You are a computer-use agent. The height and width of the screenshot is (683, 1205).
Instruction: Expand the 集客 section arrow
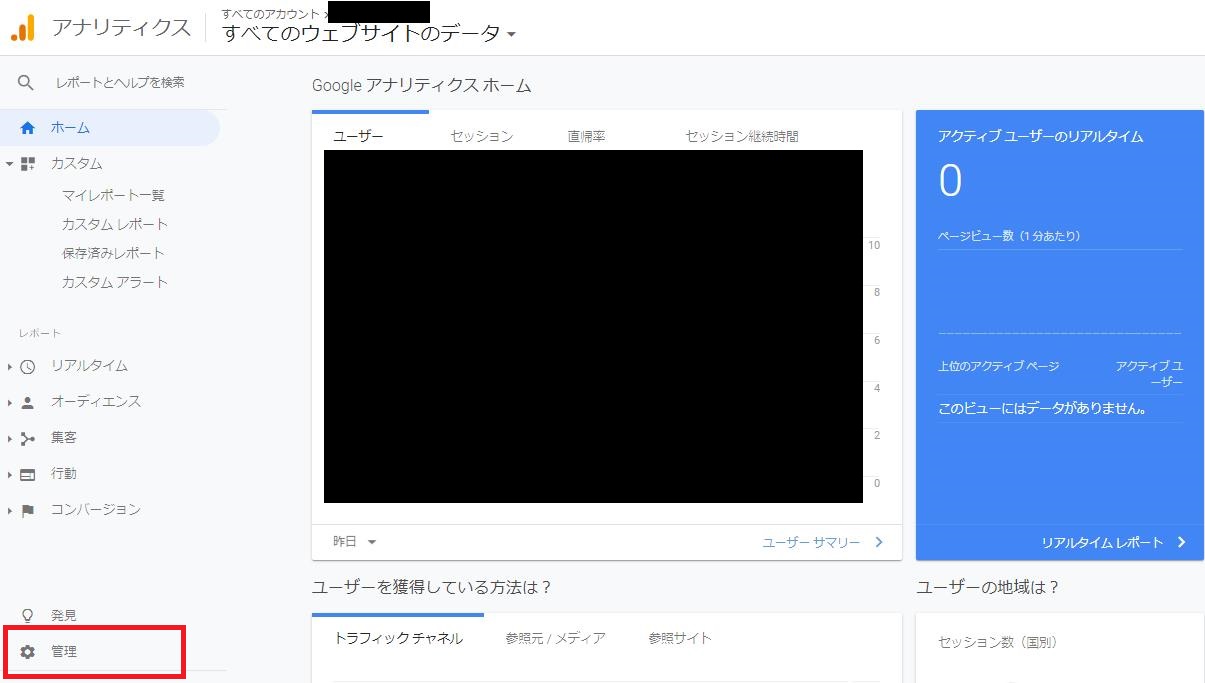(x=9, y=439)
